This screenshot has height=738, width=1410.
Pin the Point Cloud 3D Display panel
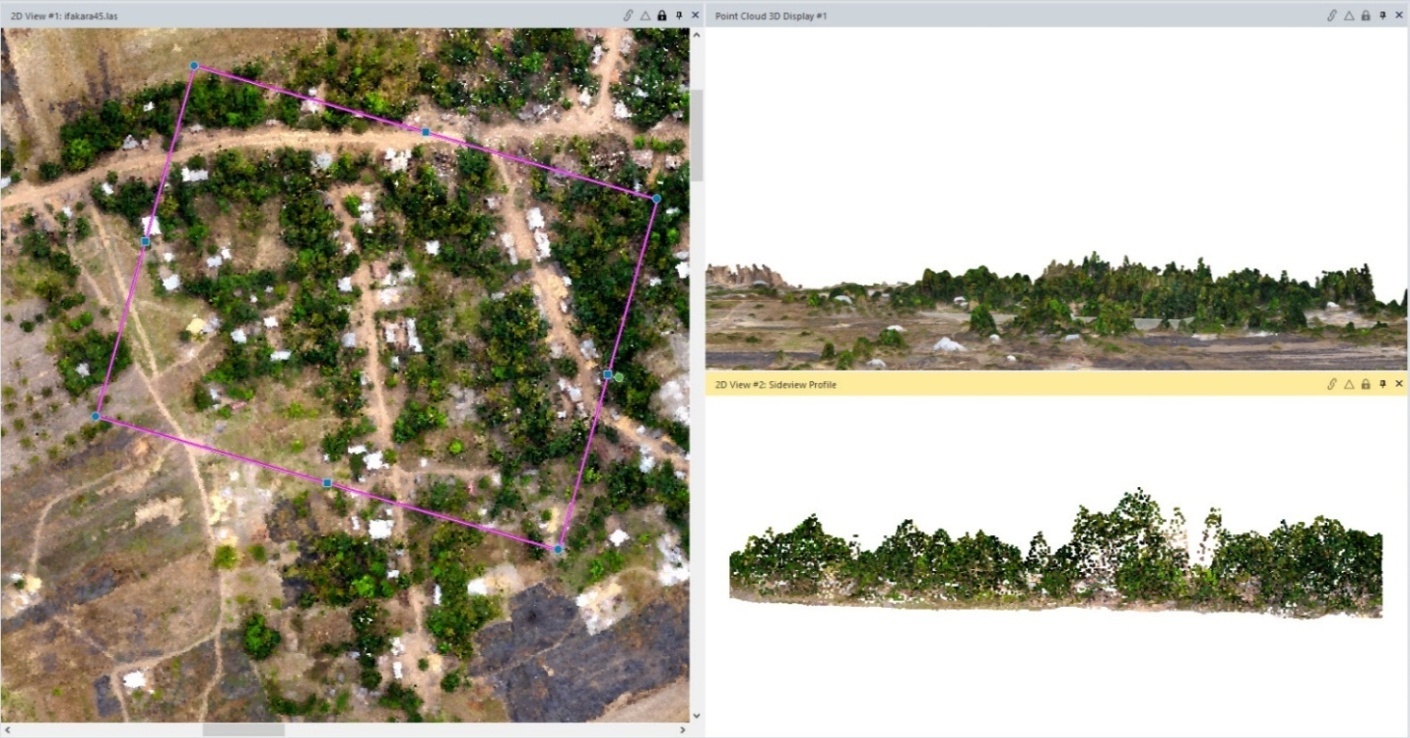1382,15
